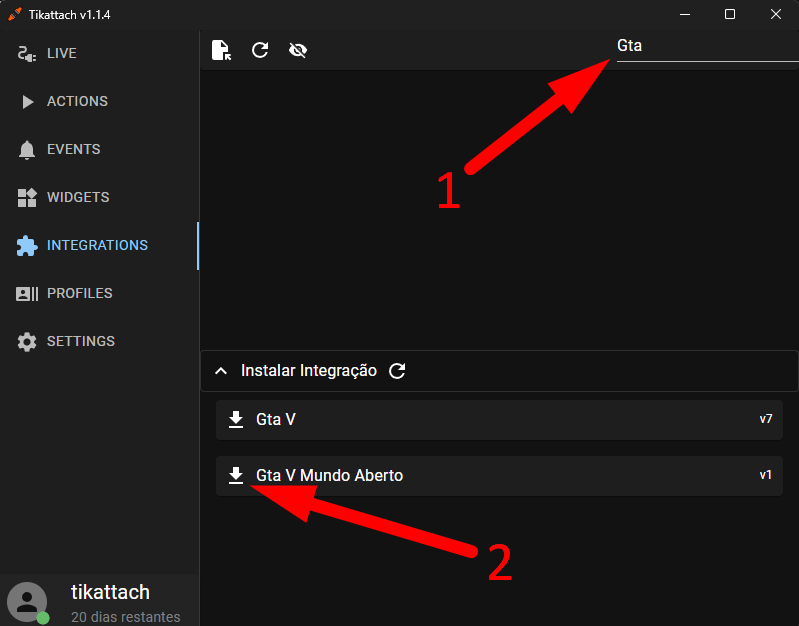799x626 pixels.
Task: Select the INTEGRATIONS menu item
Action: [99, 246]
